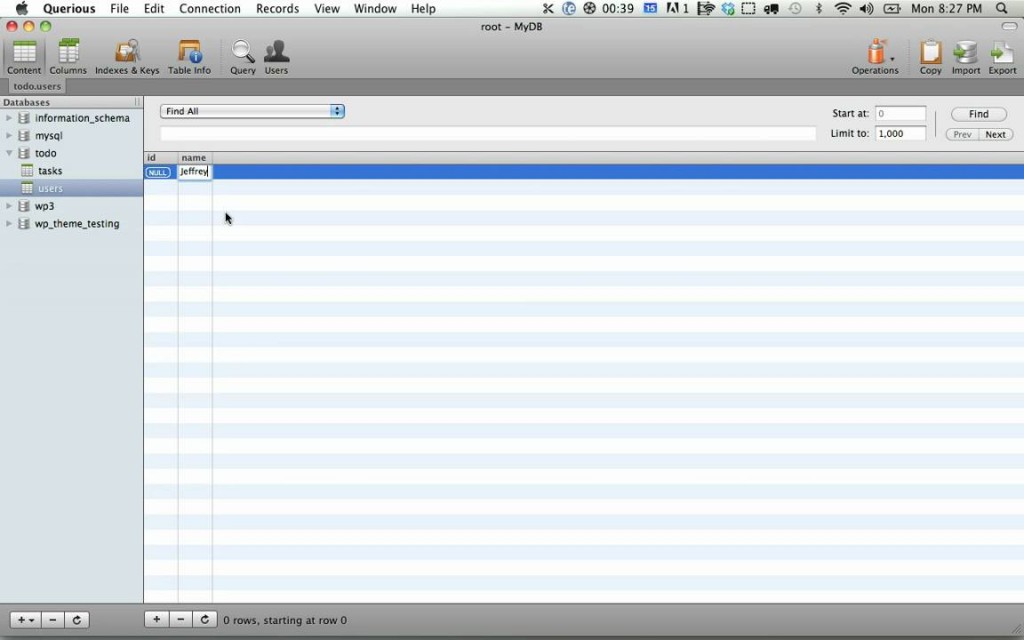This screenshot has width=1024, height=640.
Task: Switch to the Columns view icon
Action: tap(68, 56)
